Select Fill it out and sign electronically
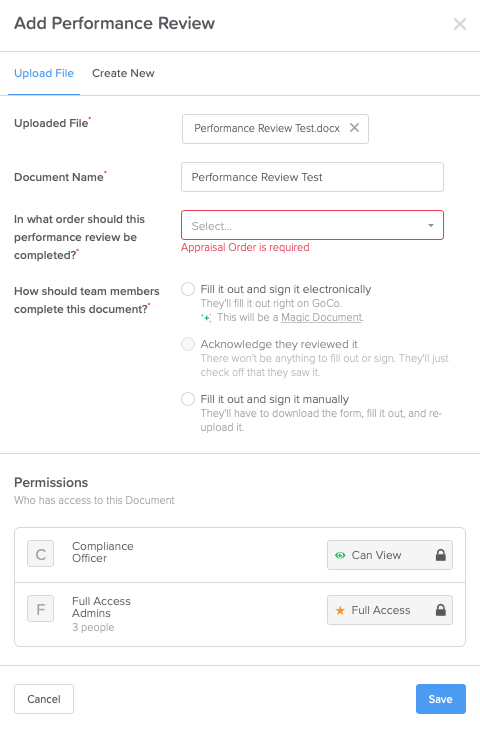480x729 pixels. click(188, 289)
